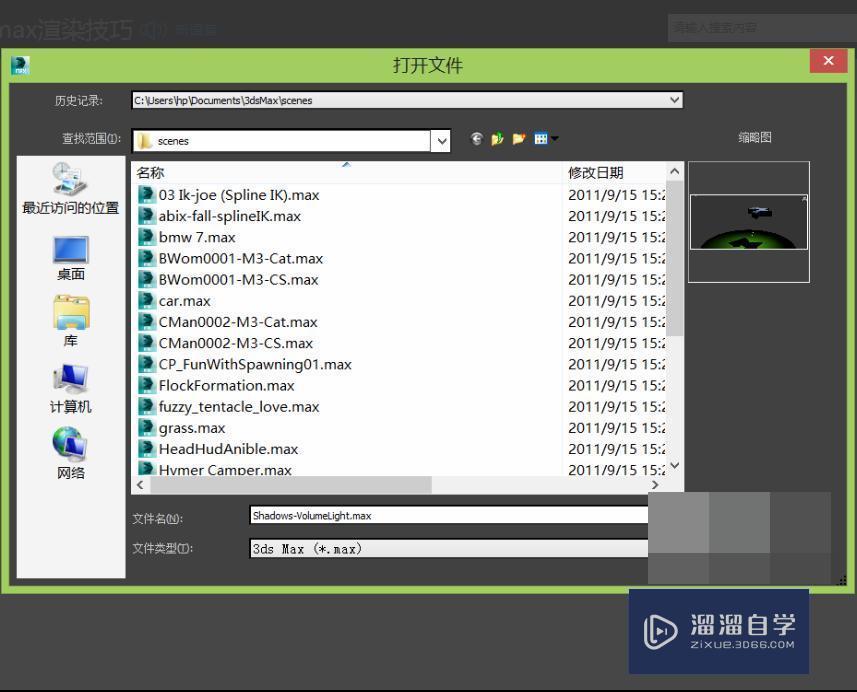Open Recent Places in sidebar
This screenshot has height=692, width=857.
pyautogui.click(x=71, y=189)
